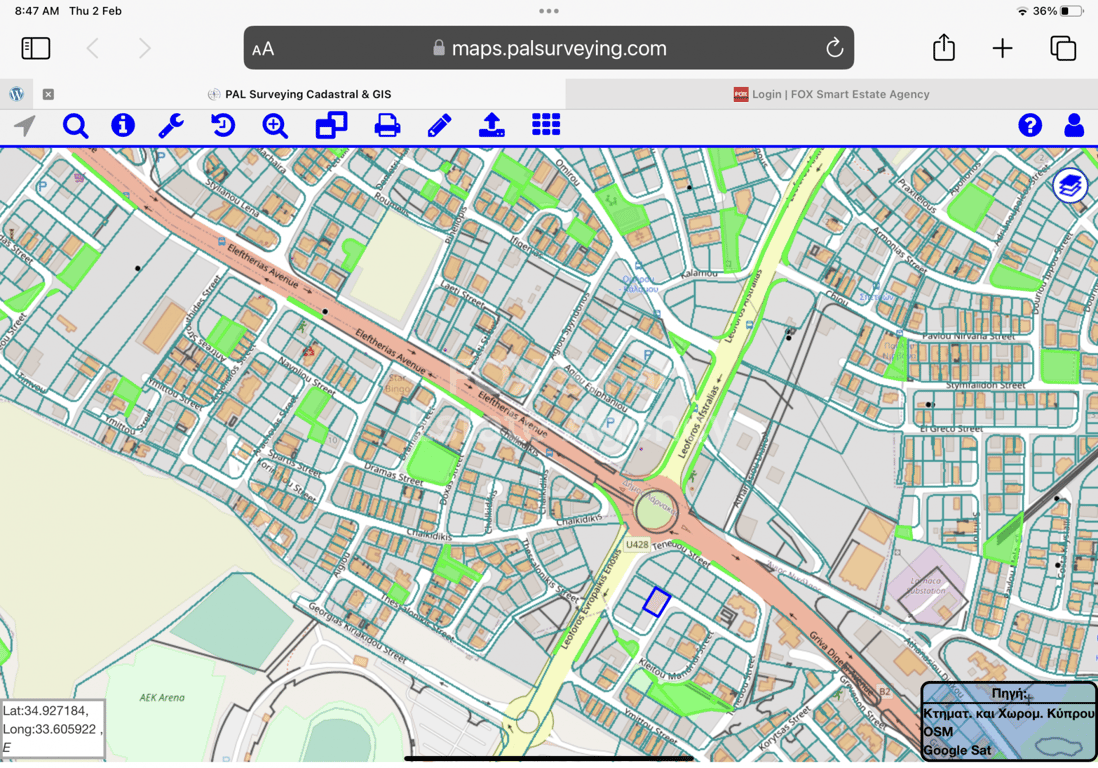Toggle the map layers panel
The image size is (1098, 768).
tap(1070, 186)
